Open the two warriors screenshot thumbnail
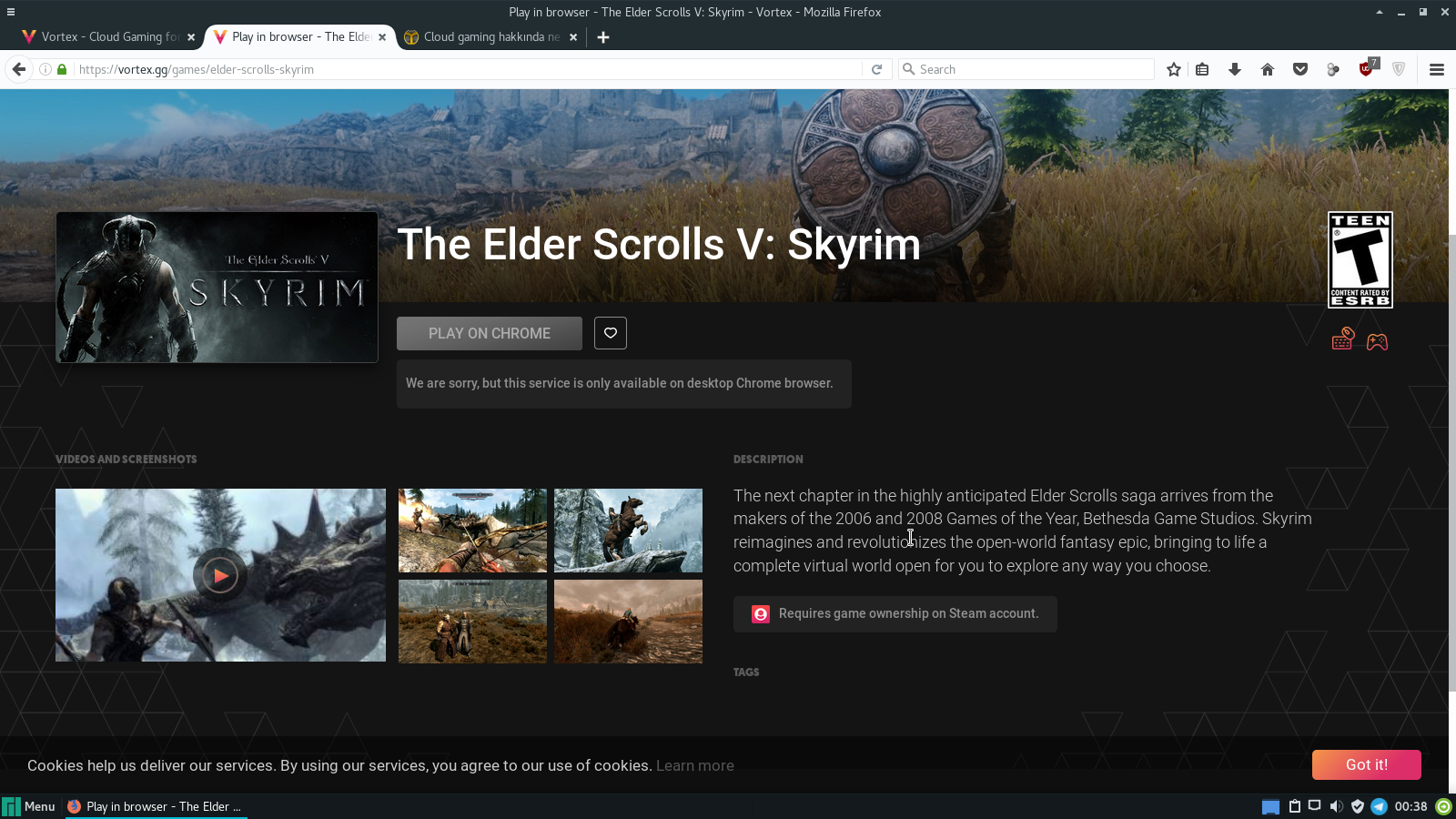The height and width of the screenshot is (819, 1456). 473,622
